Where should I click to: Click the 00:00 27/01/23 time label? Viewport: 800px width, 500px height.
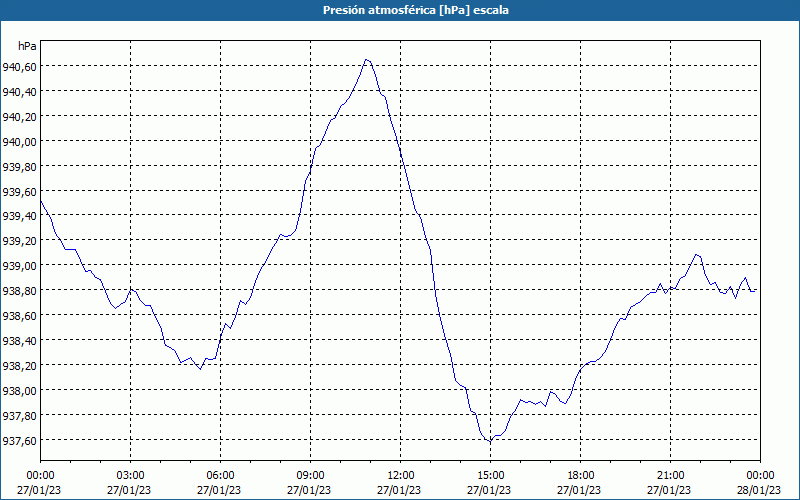pos(39,483)
